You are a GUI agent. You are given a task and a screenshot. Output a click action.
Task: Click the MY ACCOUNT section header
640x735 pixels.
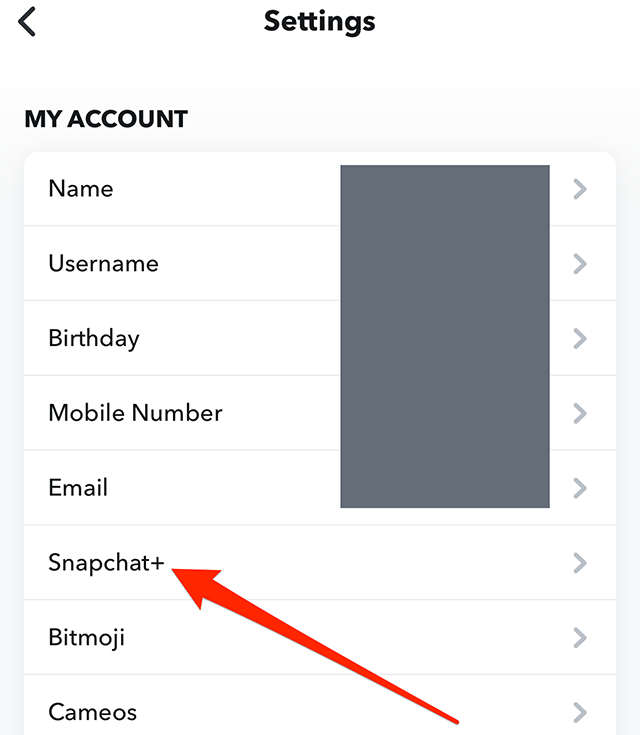point(106,119)
